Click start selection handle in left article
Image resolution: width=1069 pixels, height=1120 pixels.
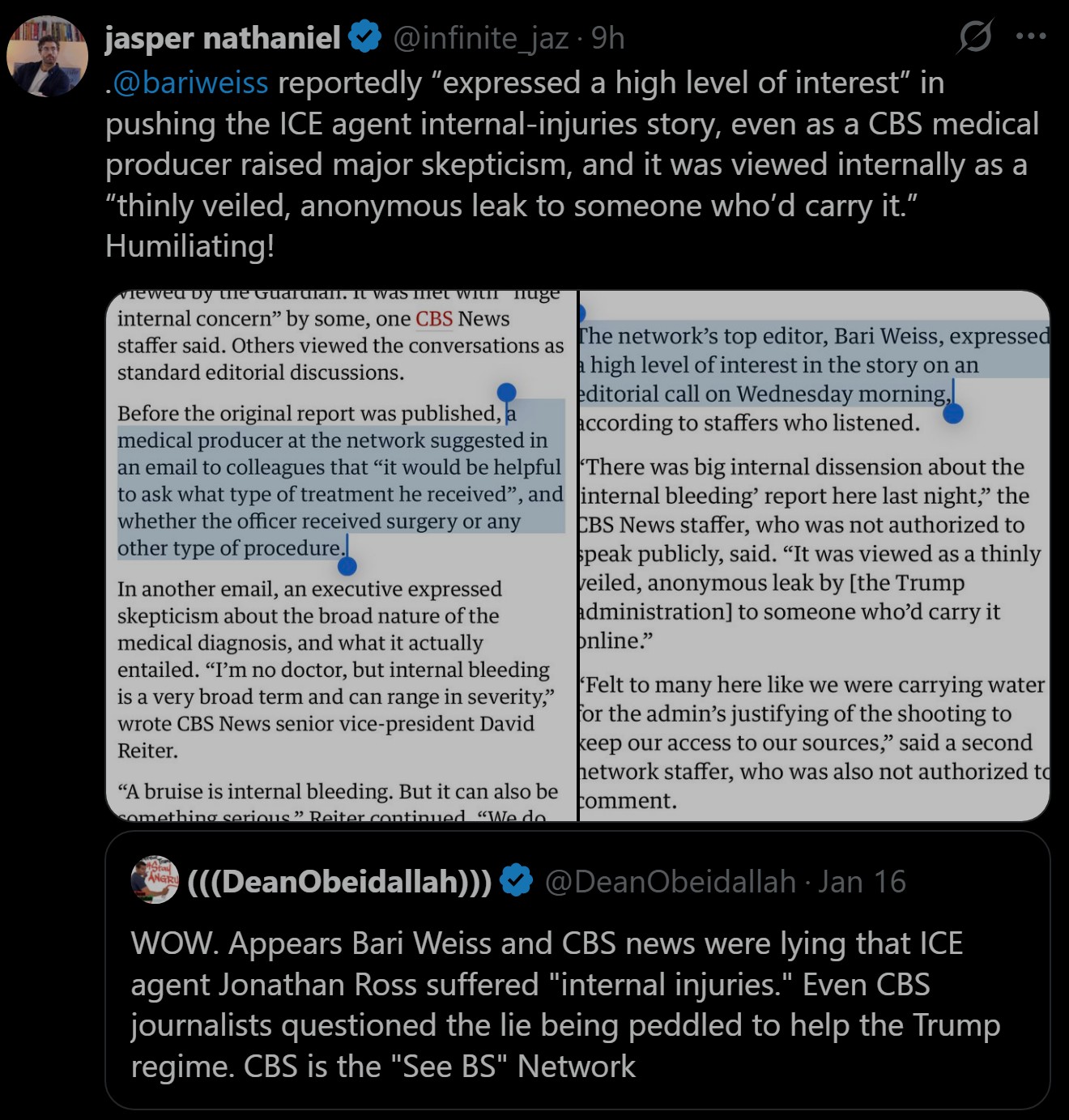[x=506, y=394]
